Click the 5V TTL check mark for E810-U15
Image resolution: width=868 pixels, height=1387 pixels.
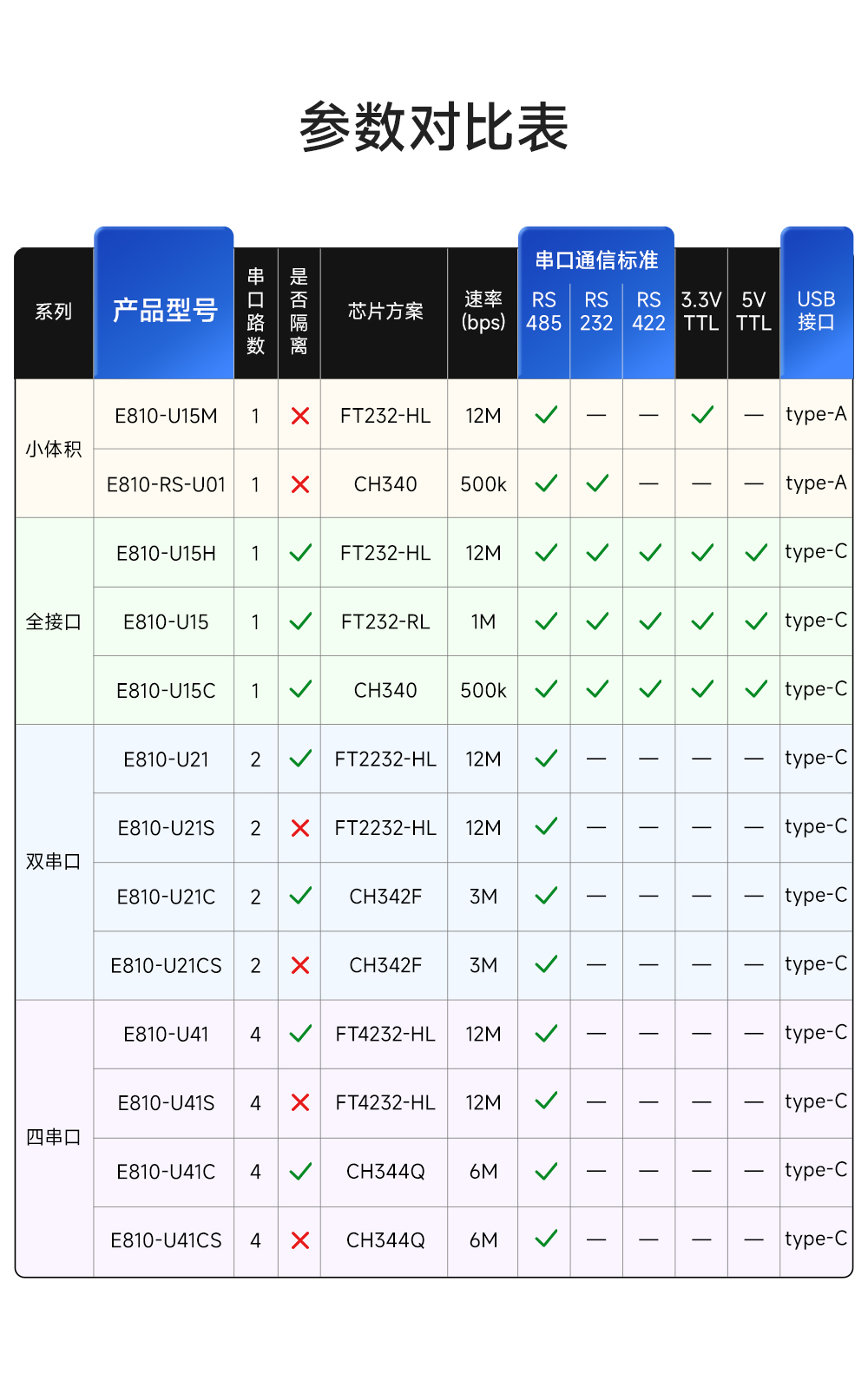pyautogui.click(x=756, y=621)
